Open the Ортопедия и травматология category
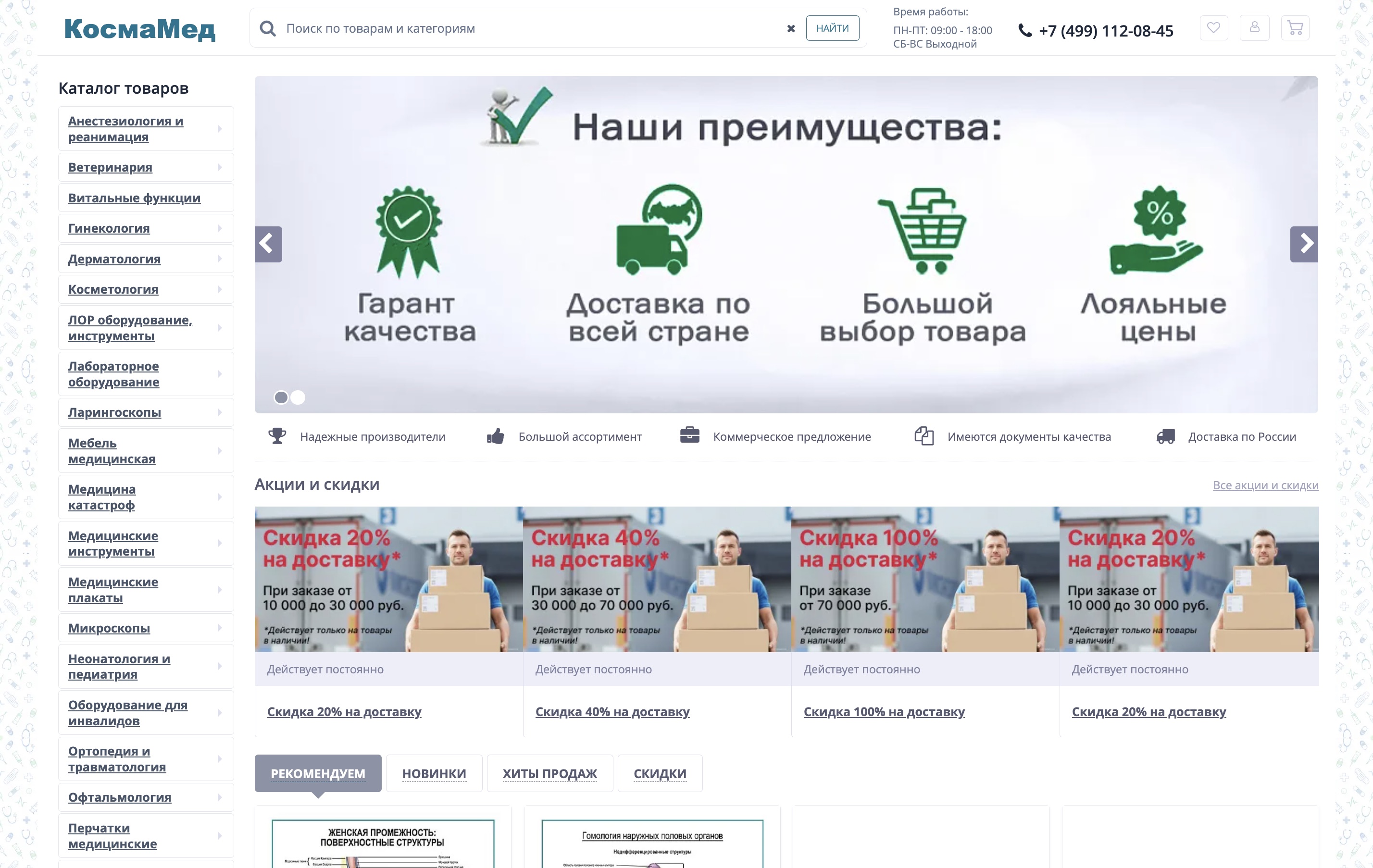 coord(117,758)
